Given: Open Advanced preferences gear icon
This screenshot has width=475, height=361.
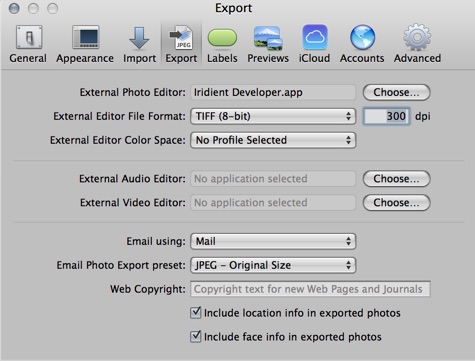Looking at the screenshot, I should pyautogui.click(x=417, y=37).
